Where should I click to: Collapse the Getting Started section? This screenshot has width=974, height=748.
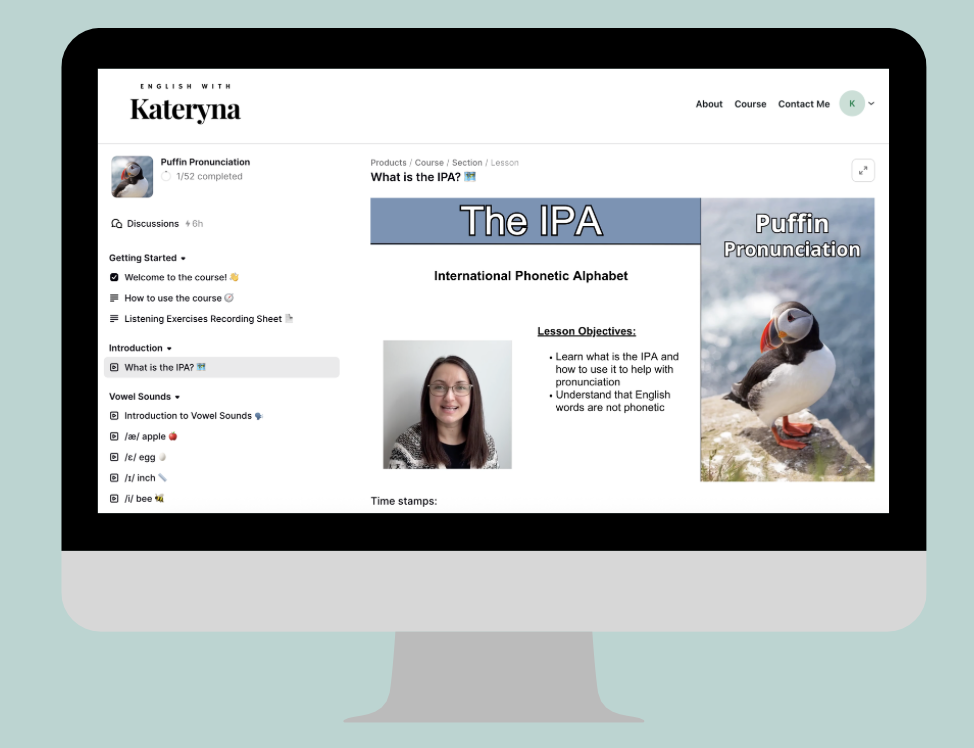tap(183, 258)
